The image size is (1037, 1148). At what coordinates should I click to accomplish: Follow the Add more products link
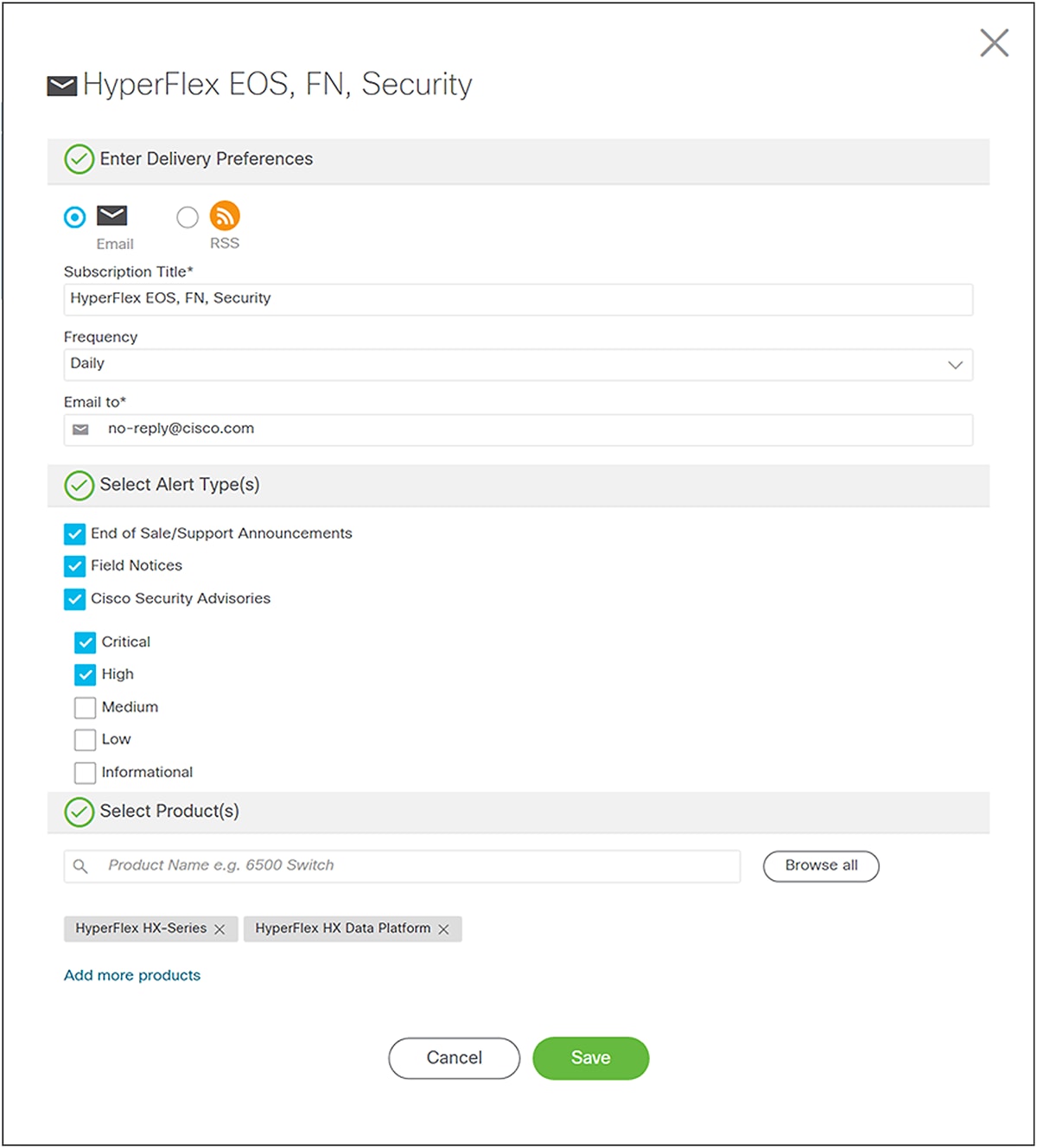click(132, 975)
